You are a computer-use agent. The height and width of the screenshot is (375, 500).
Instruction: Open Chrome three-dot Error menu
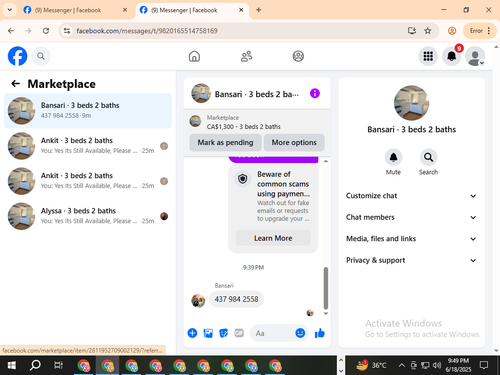point(480,31)
